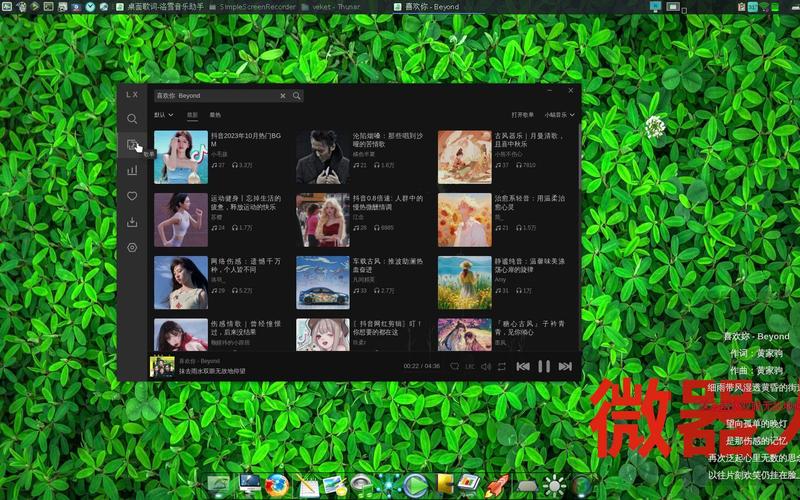Open the speaker music note dock icon
Screen dimensions: 800x500
coord(362,485)
